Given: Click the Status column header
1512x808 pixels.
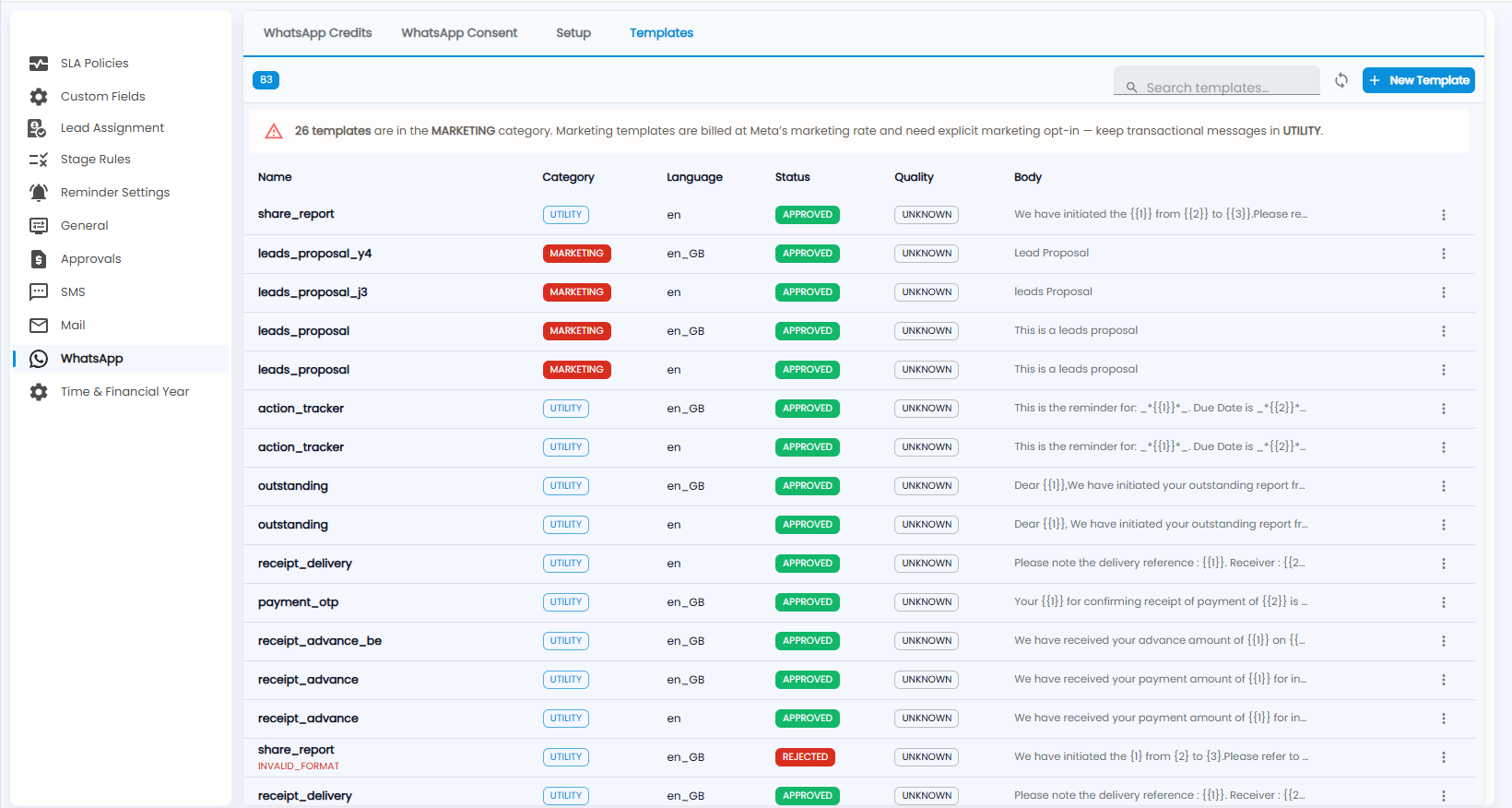Looking at the screenshot, I should click(793, 177).
